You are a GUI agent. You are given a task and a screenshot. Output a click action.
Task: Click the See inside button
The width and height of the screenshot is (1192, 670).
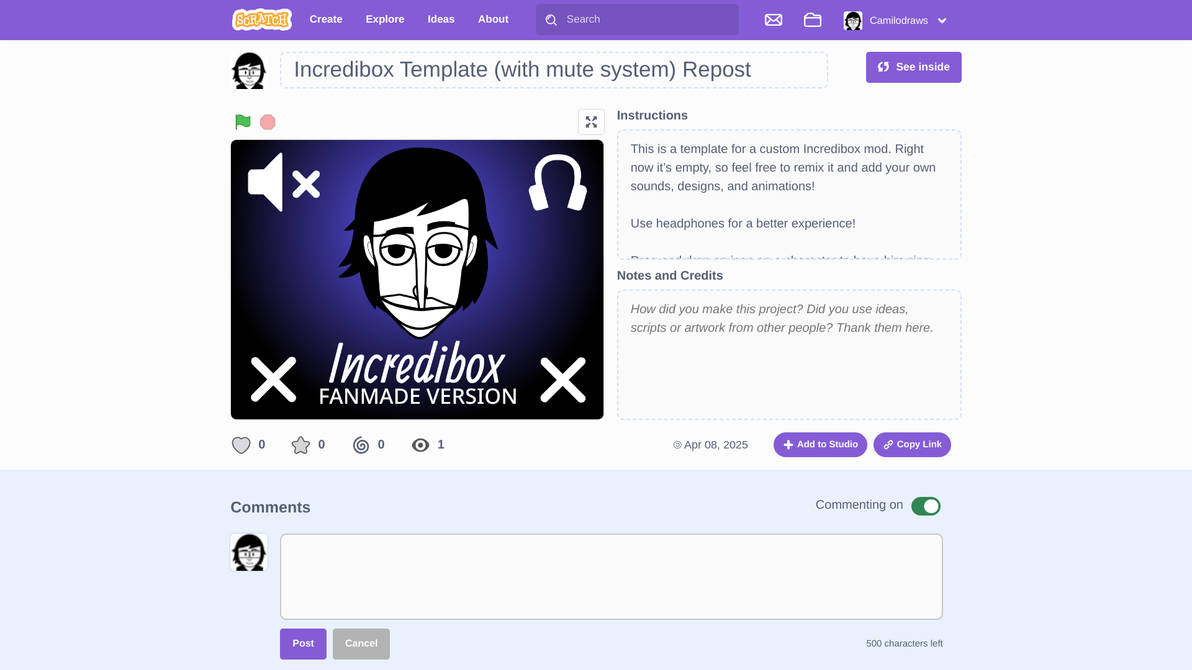[x=913, y=66]
